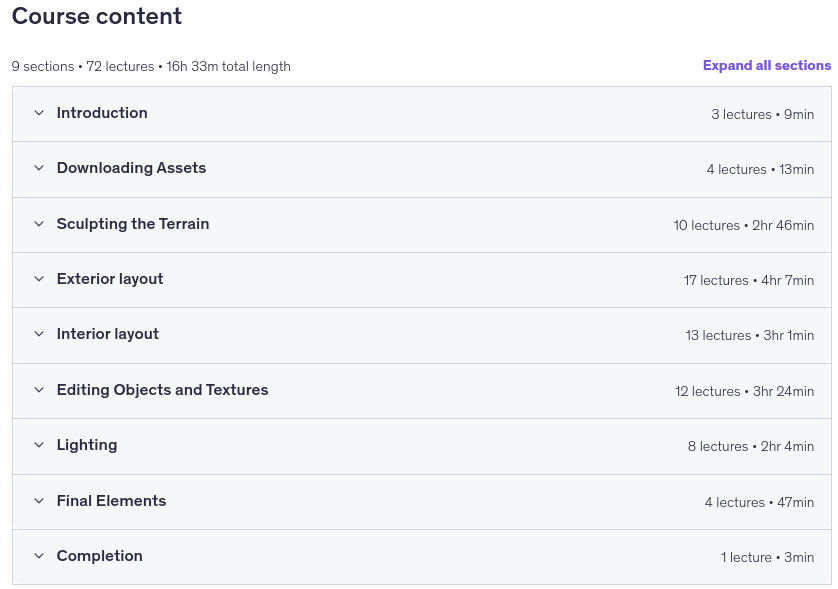
Task: Expand Sculpting the Terrain chevron
Action: [x=39, y=224]
